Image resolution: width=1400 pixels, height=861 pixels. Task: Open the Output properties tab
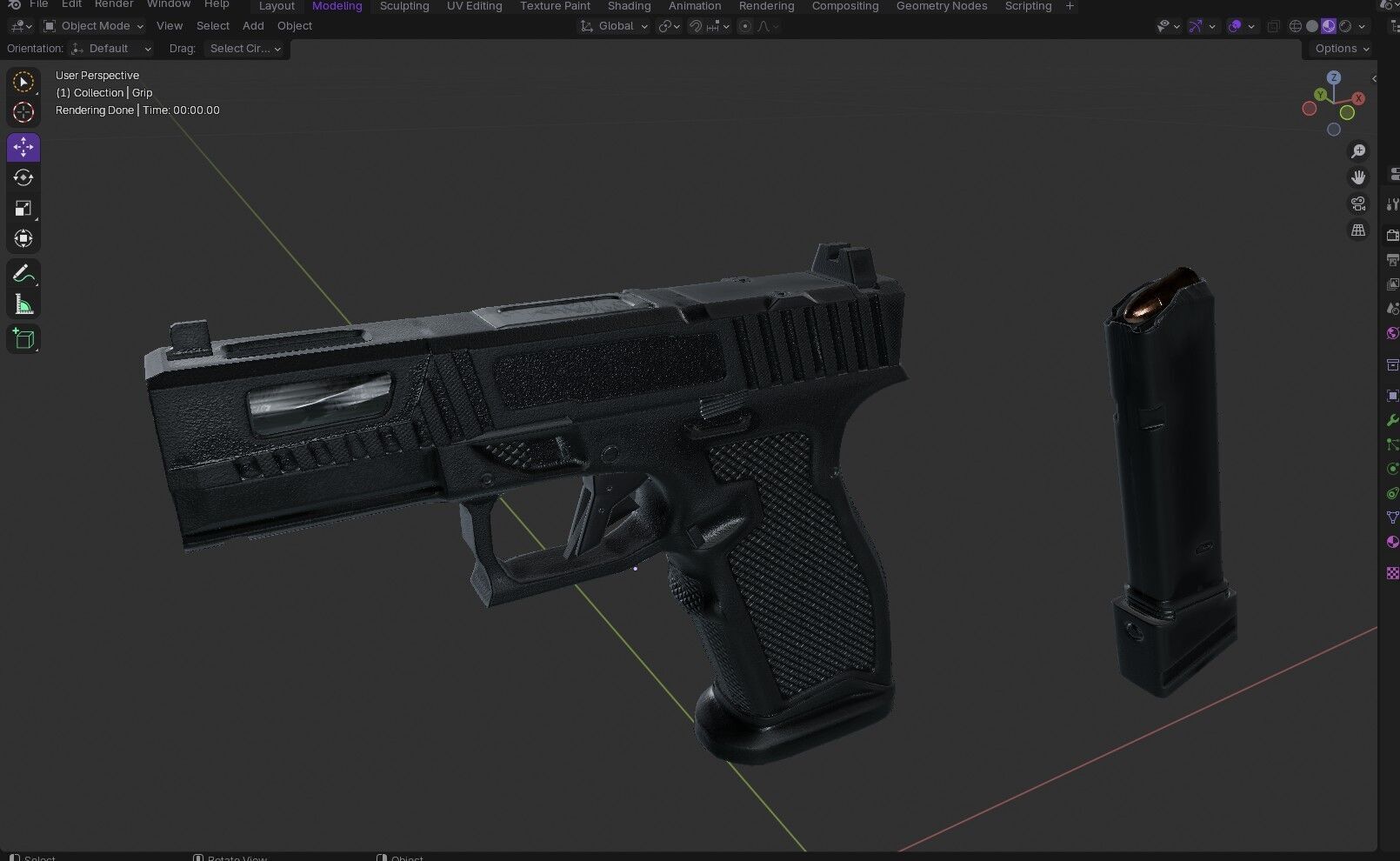(1392, 260)
